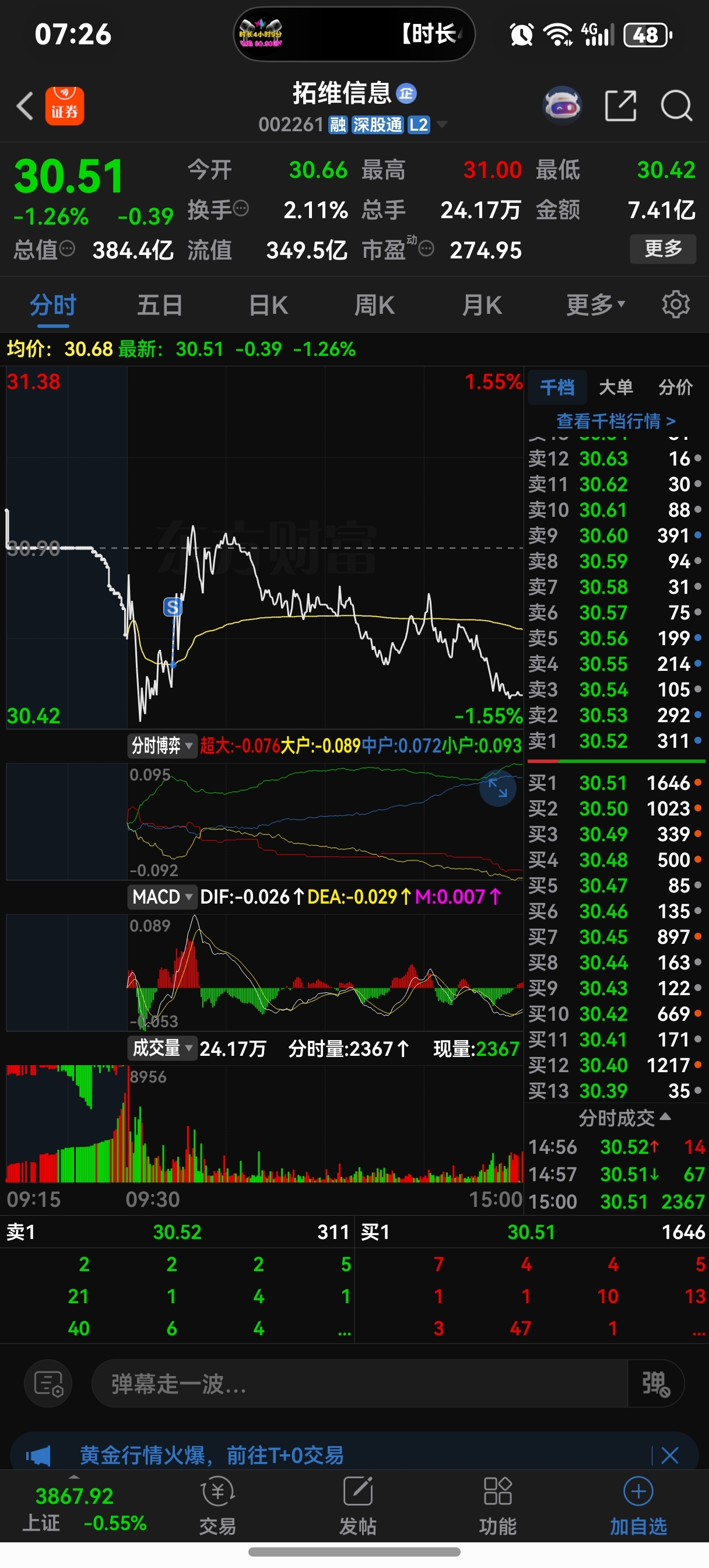Tap the 弹 danmaku toggle icon
This screenshot has width=709, height=1568.
tap(656, 1383)
